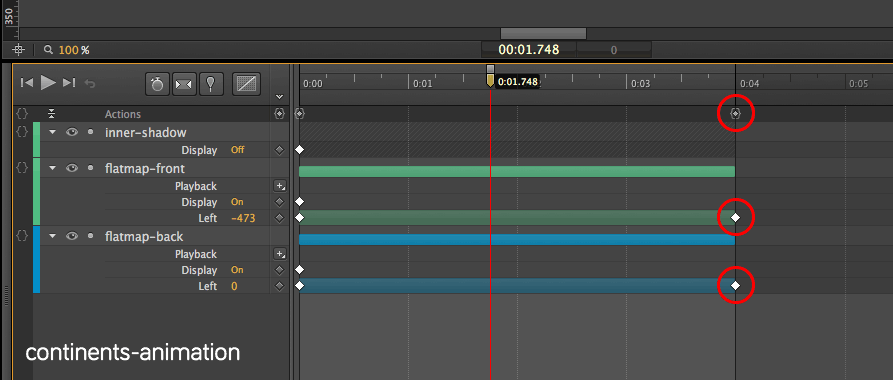
Task: Click the inner-shadow Display value "Off"
Action: [x=237, y=150]
